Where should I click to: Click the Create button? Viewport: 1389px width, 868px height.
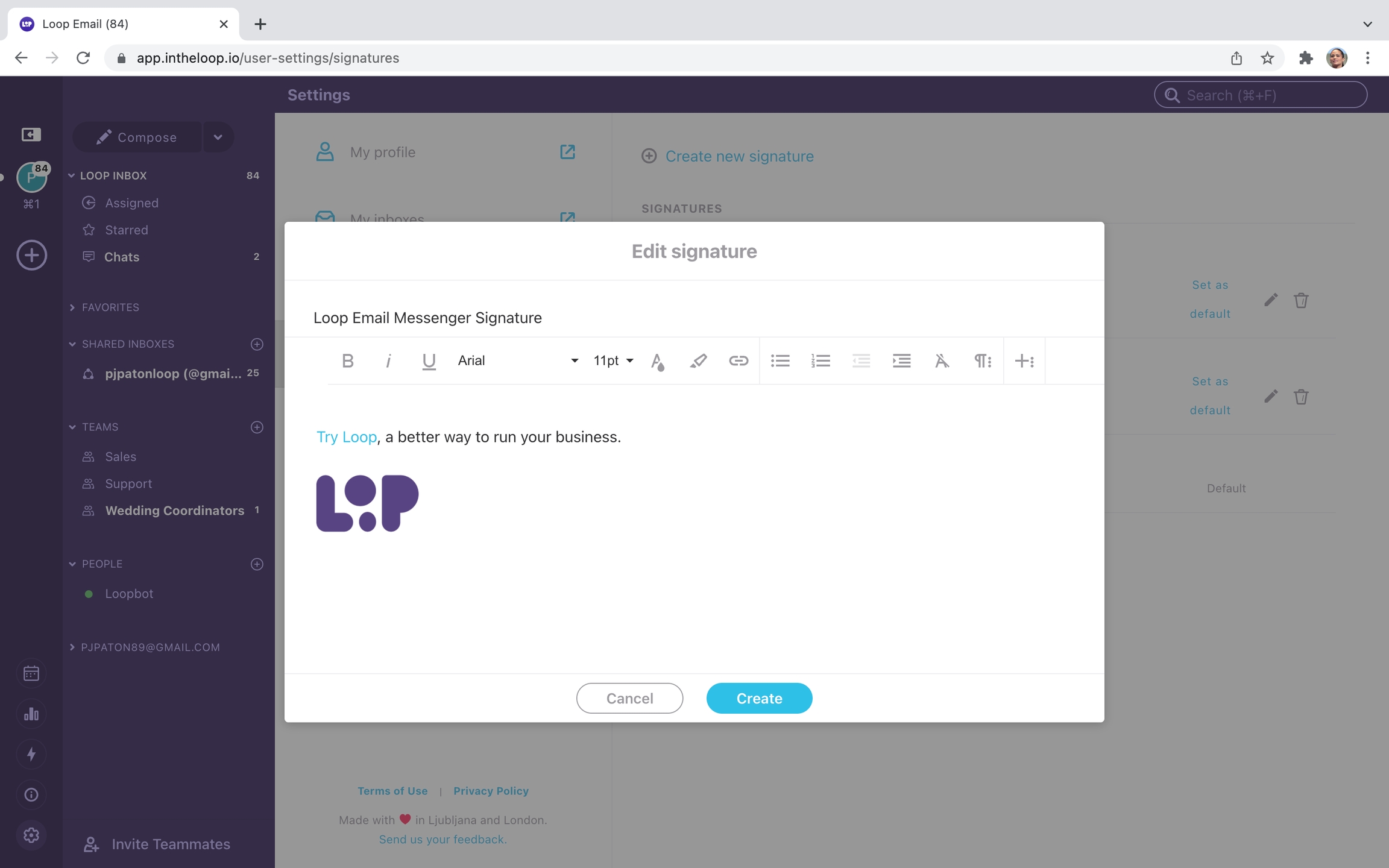[x=759, y=698]
